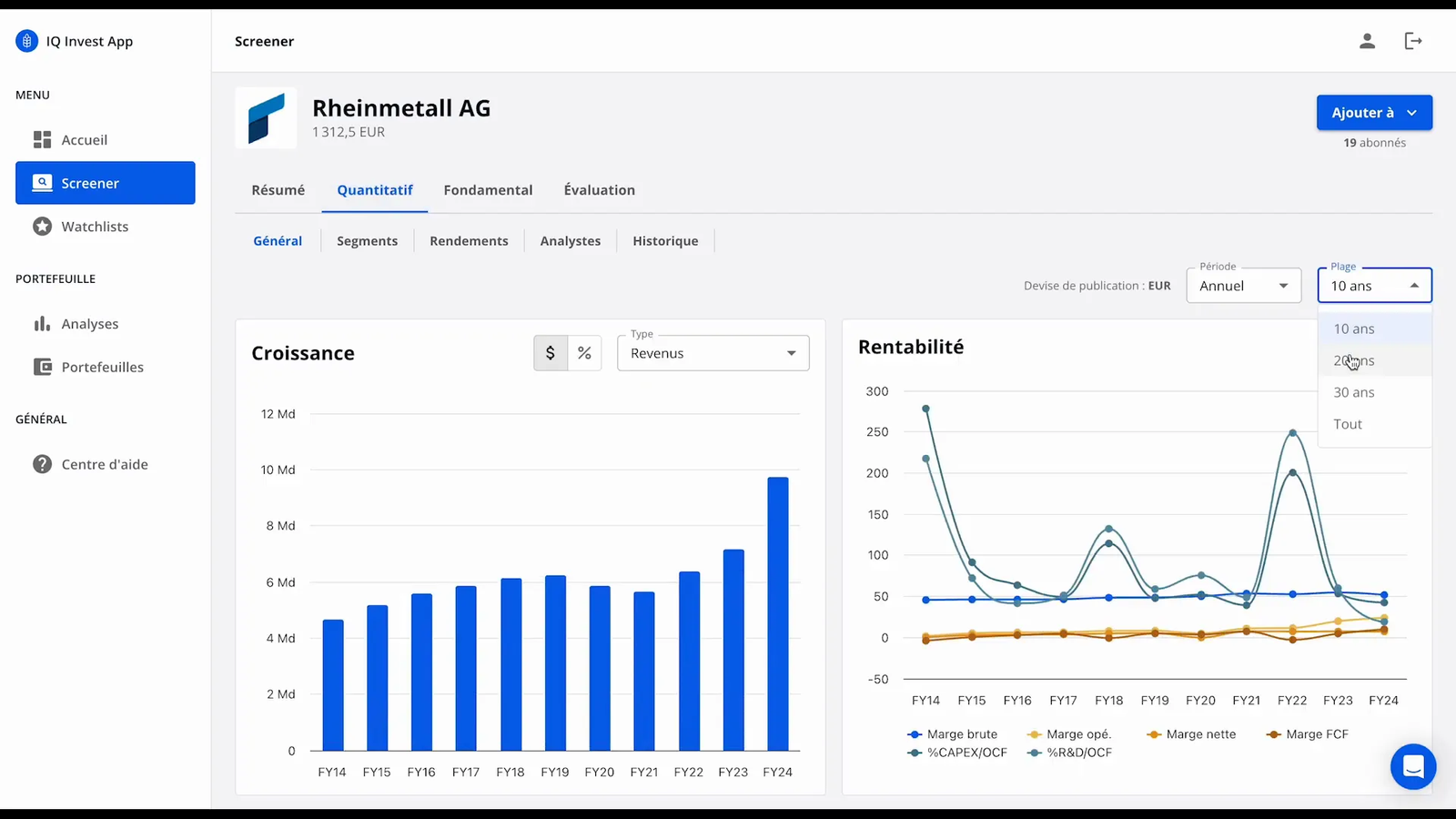Open Watchlists in sidebar
Image resolution: width=1456 pixels, height=819 pixels.
click(106, 227)
